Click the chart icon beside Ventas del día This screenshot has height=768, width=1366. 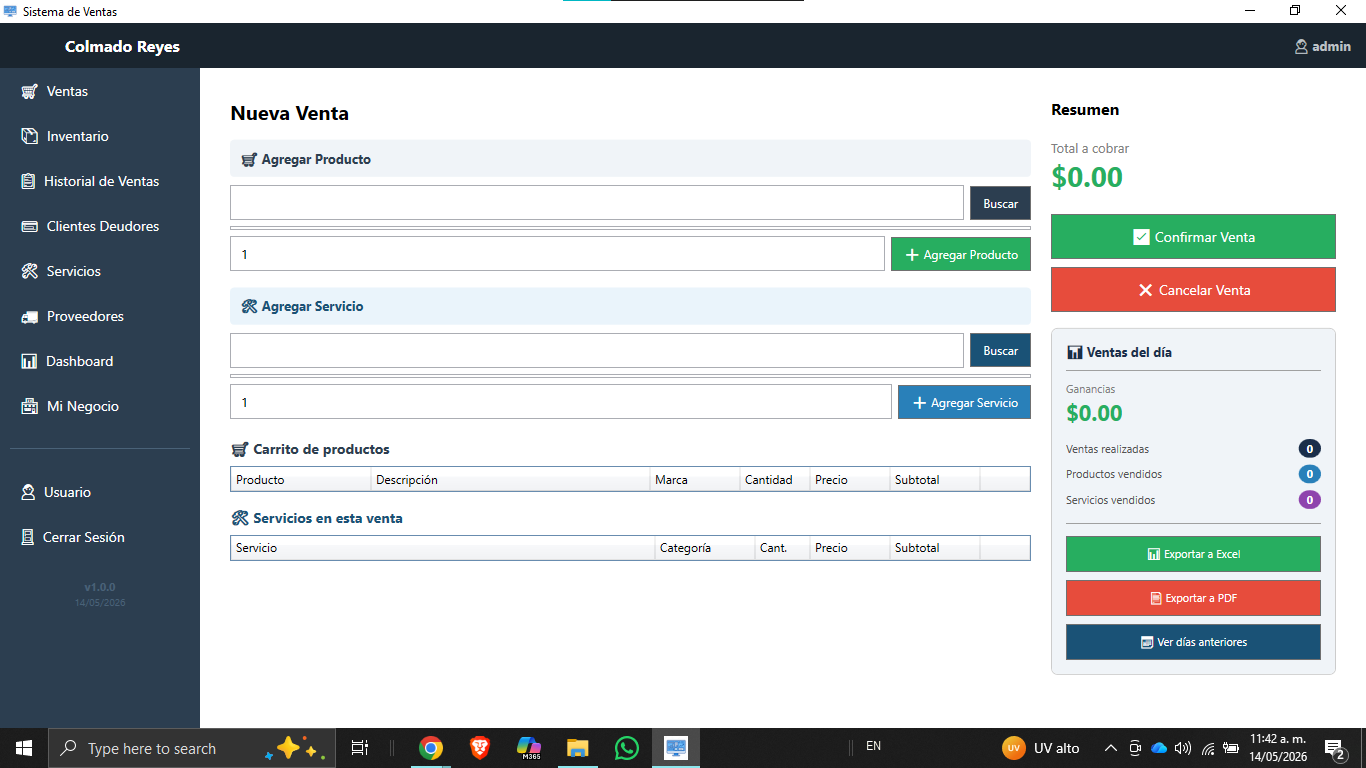click(1075, 352)
